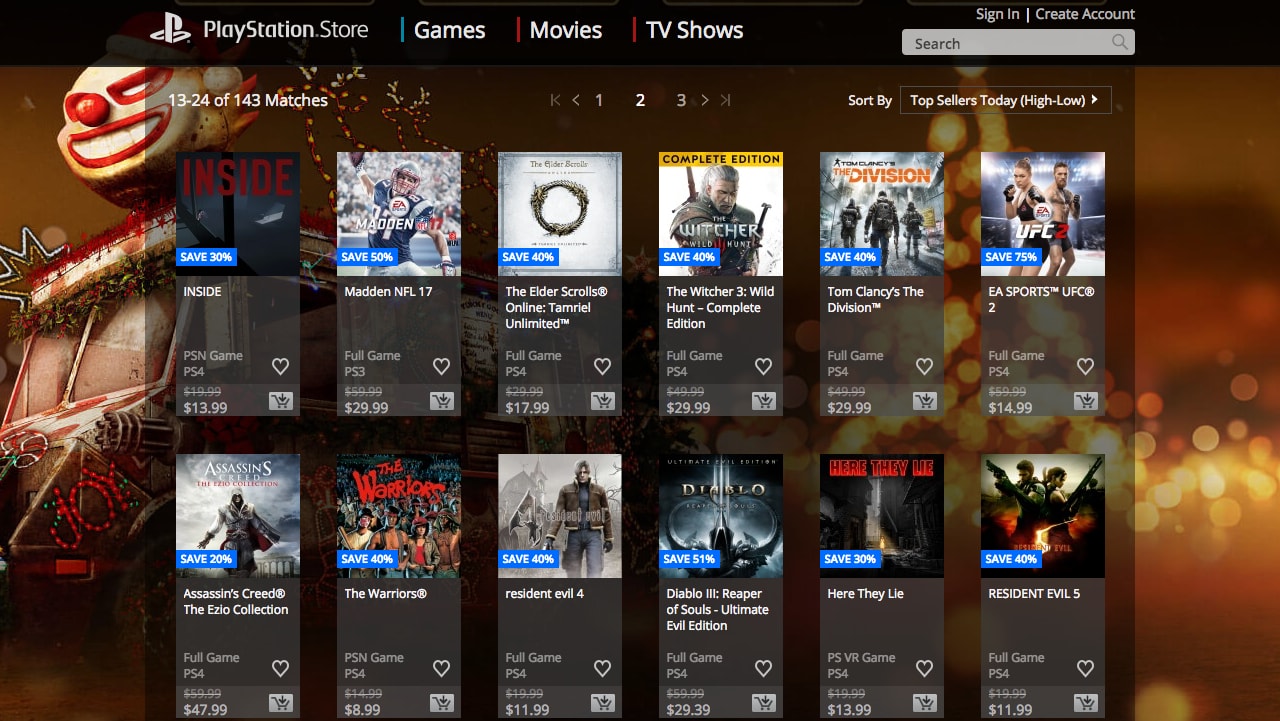This screenshot has height=721, width=1280.
Task: Open Elder Scrolls Online cover image
Action: 560,214
